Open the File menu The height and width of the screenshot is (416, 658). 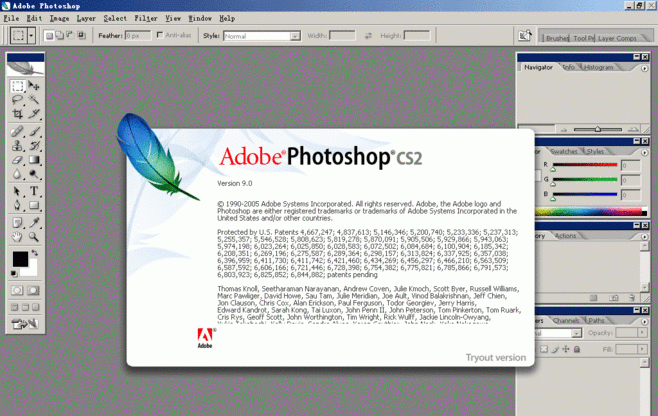(11, 18)
